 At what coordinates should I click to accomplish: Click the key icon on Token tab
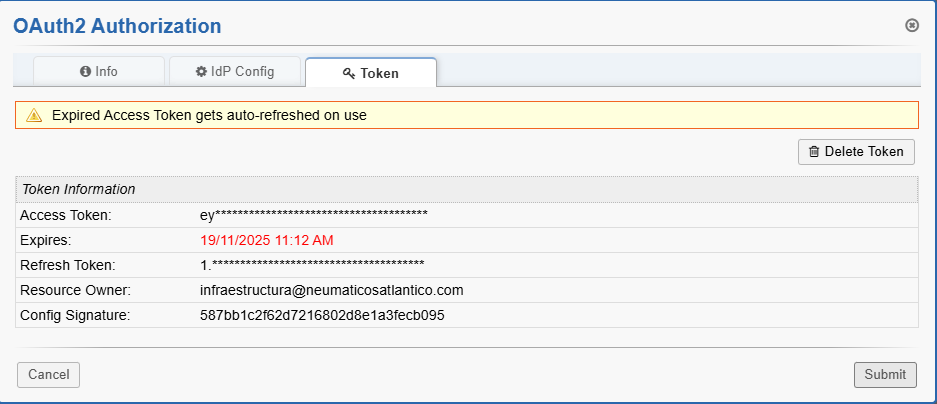coord(349,73)
